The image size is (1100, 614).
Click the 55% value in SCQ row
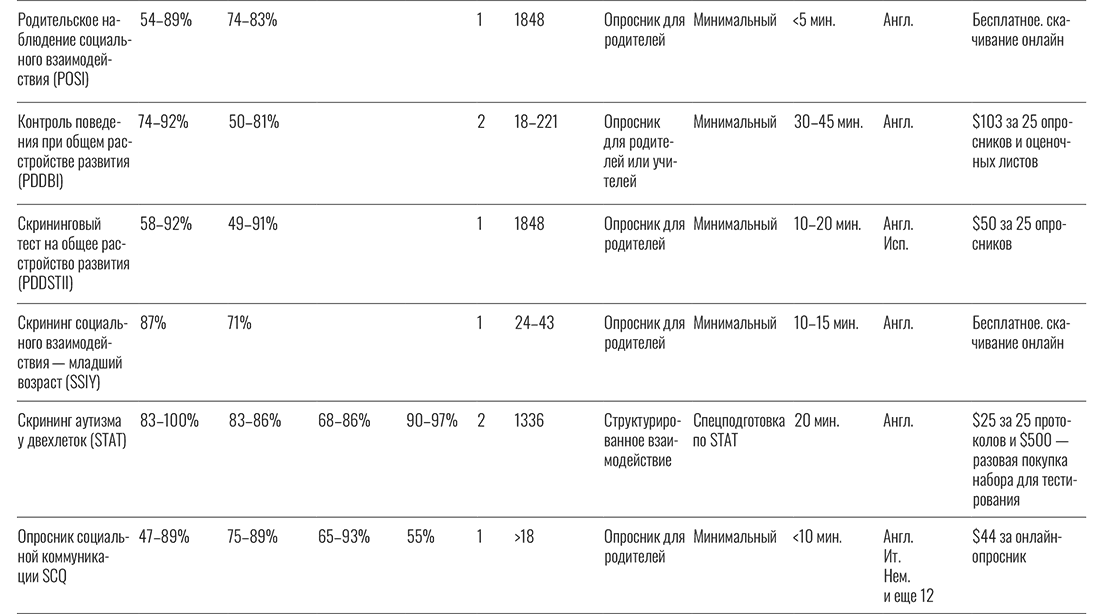420,537
